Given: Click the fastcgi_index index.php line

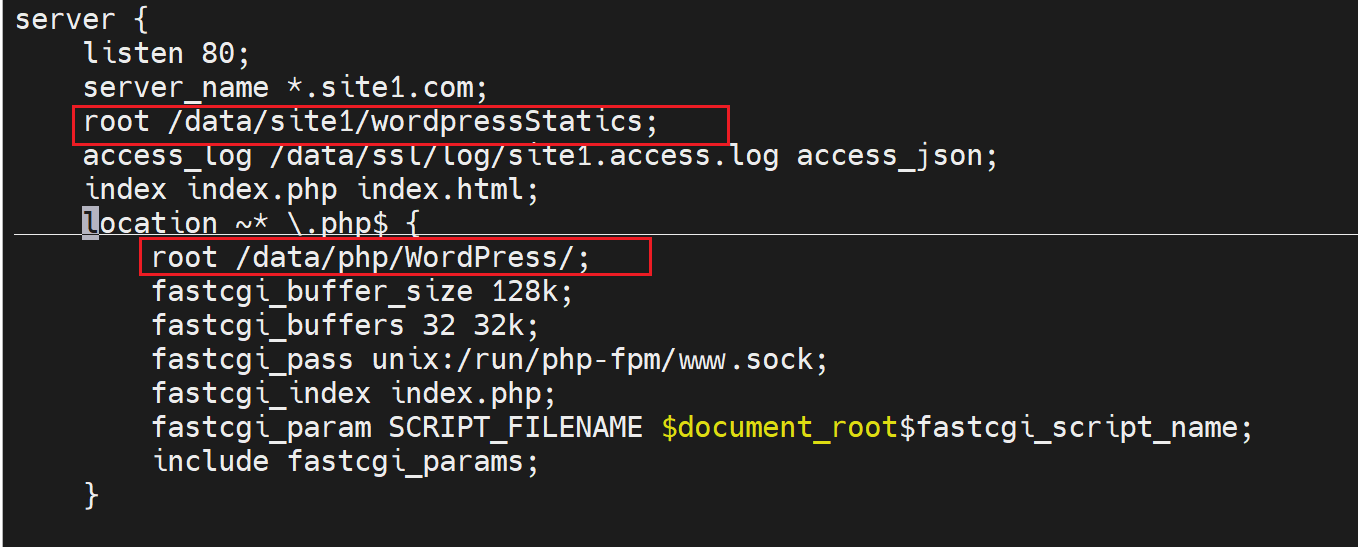Looking at the screenshot, I should (353, 393).
